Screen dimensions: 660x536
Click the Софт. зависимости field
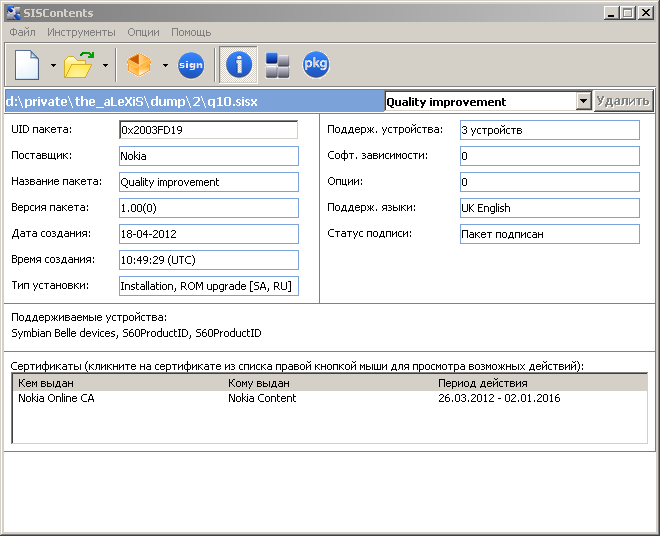pos(550,156)
